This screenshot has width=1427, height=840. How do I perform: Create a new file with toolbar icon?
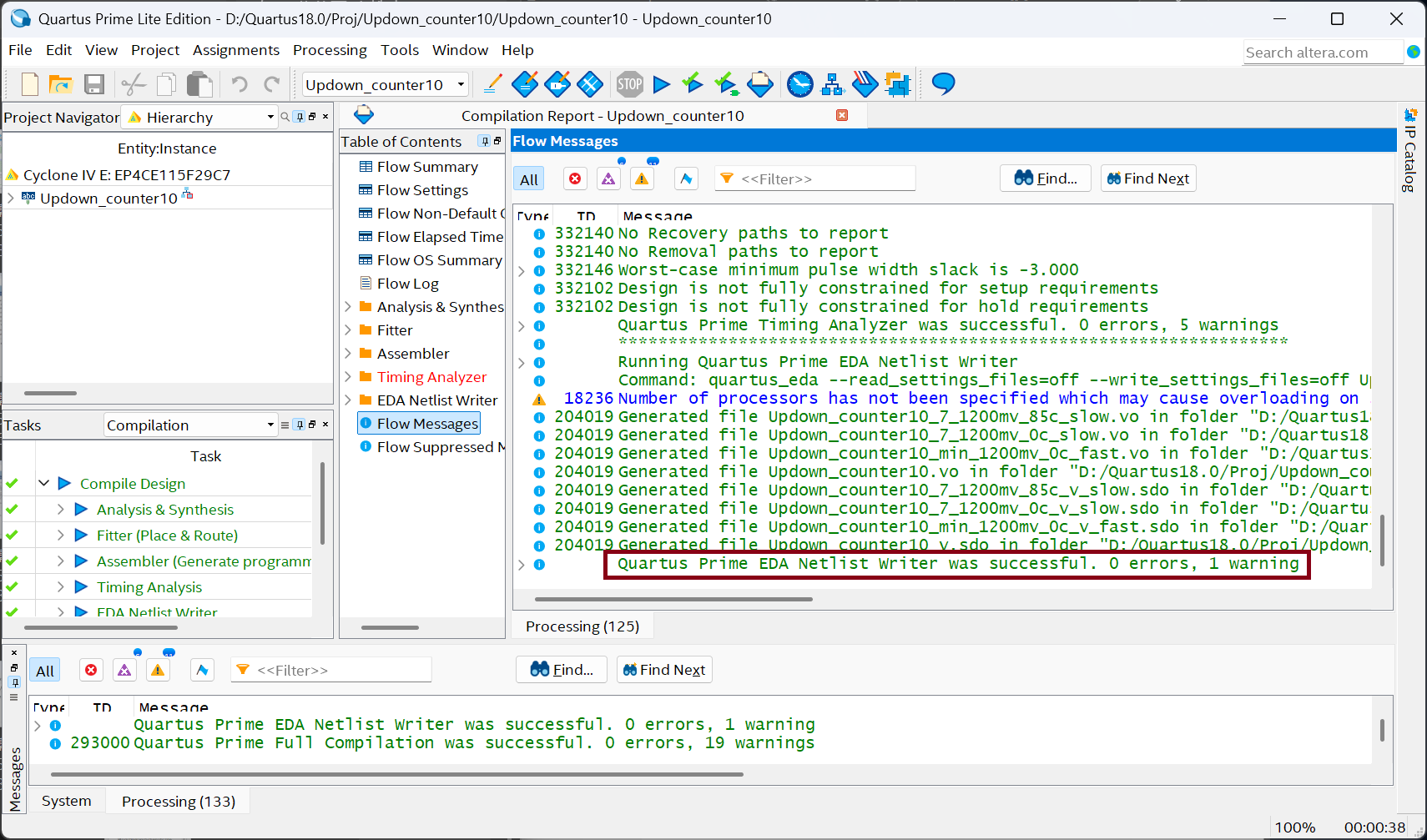[x=30, y=84]
